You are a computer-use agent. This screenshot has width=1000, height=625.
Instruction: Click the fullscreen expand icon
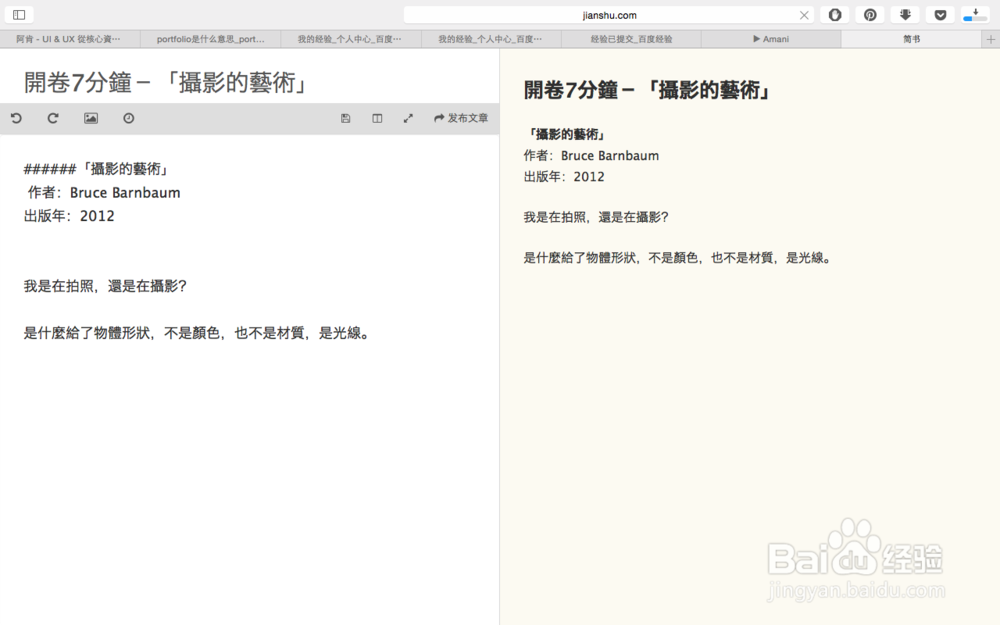click(408, 118)
